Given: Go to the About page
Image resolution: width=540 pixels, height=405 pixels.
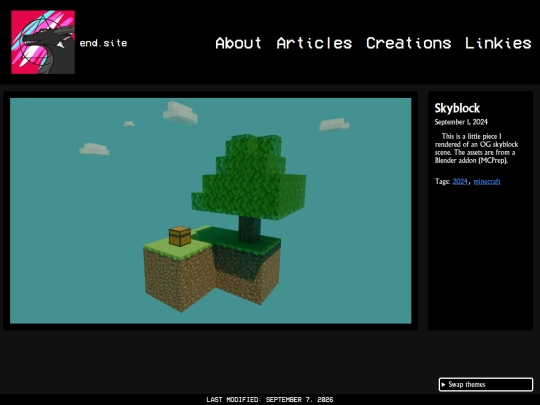Looking at the screenshot, I should [x=238, y=43].
